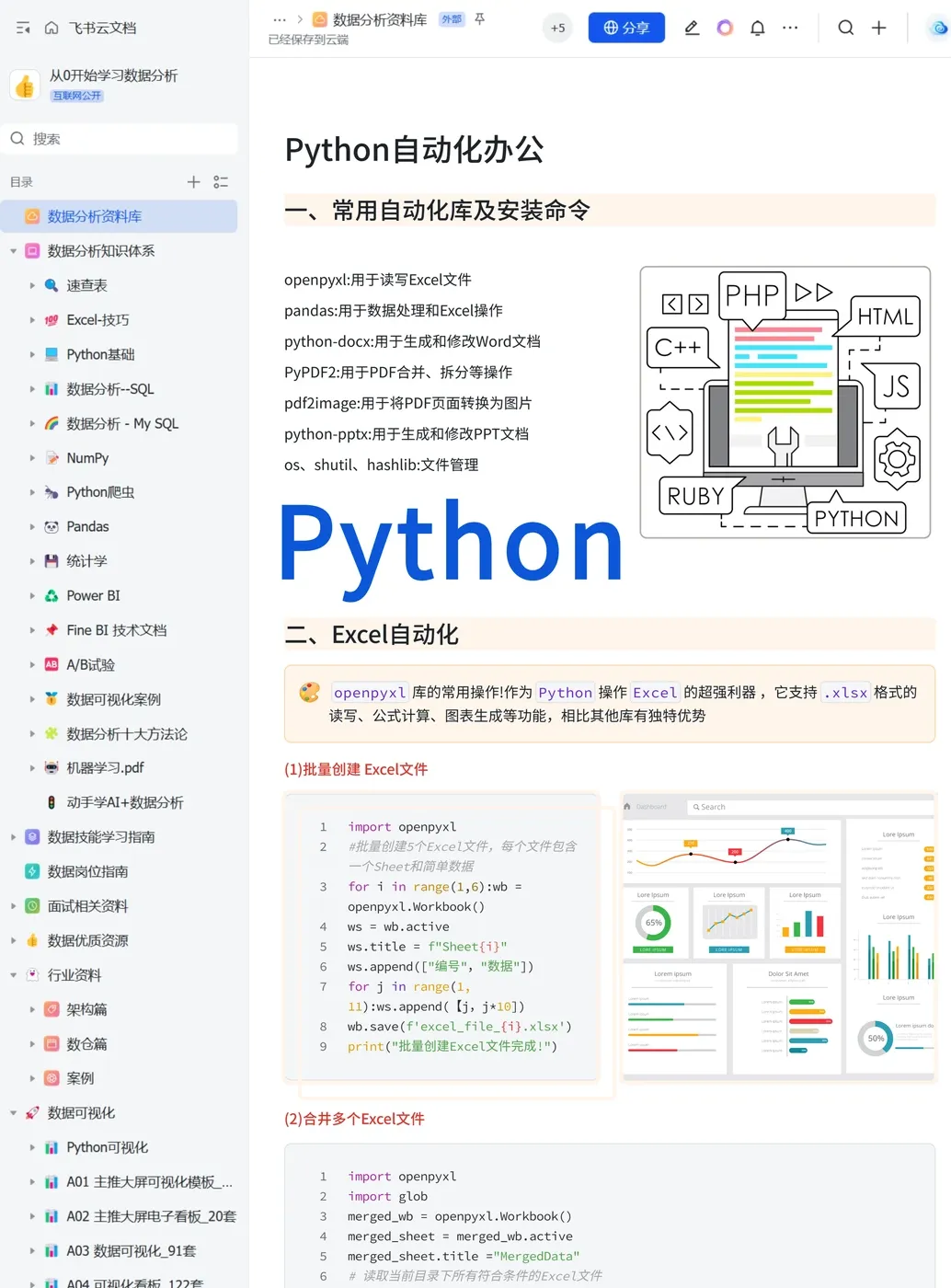Click the Power BI recycle-style icon
Image resolution: width=951 pixels, height=1288 pixels.
pyautogui.click(x=52, y=595)
